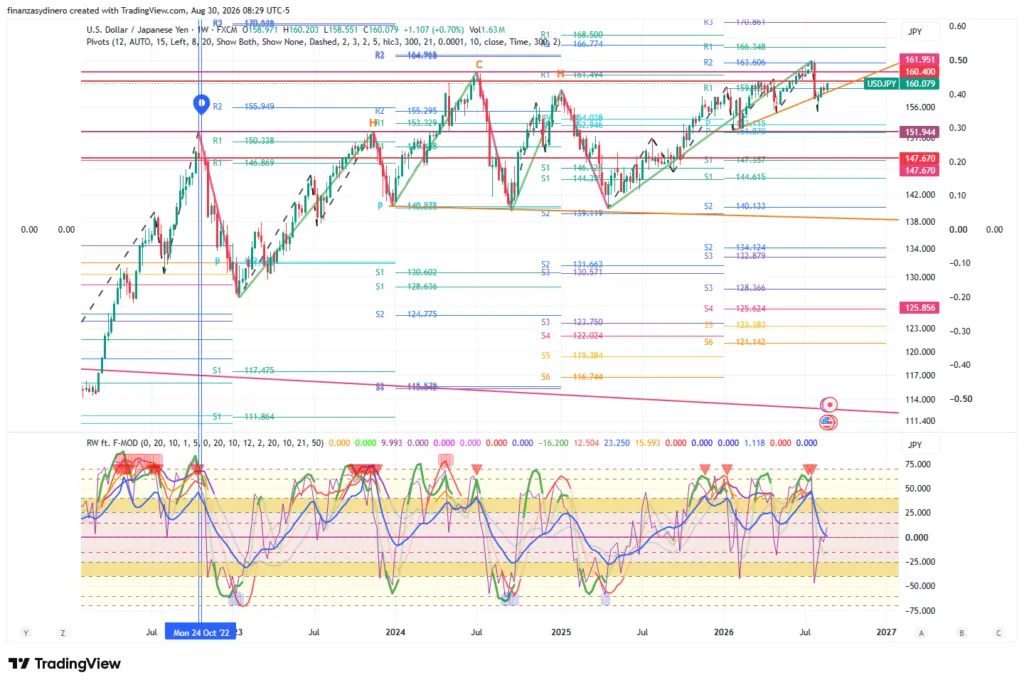Click the 2025 label on the time axis
Image resolution: width=1024 pixels, height=685 pixels.
[561, 632]
